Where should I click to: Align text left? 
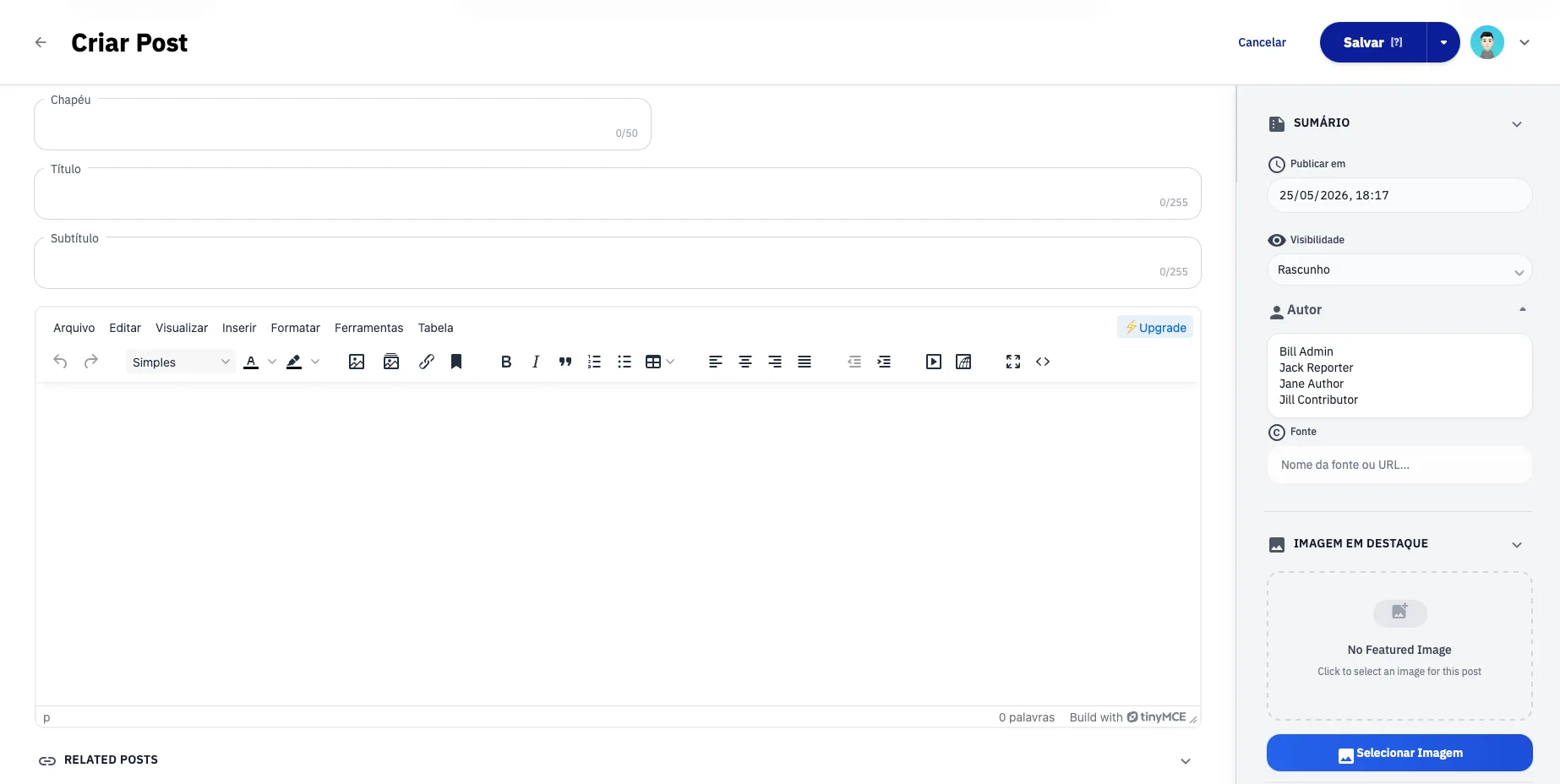tap(716, 362)
